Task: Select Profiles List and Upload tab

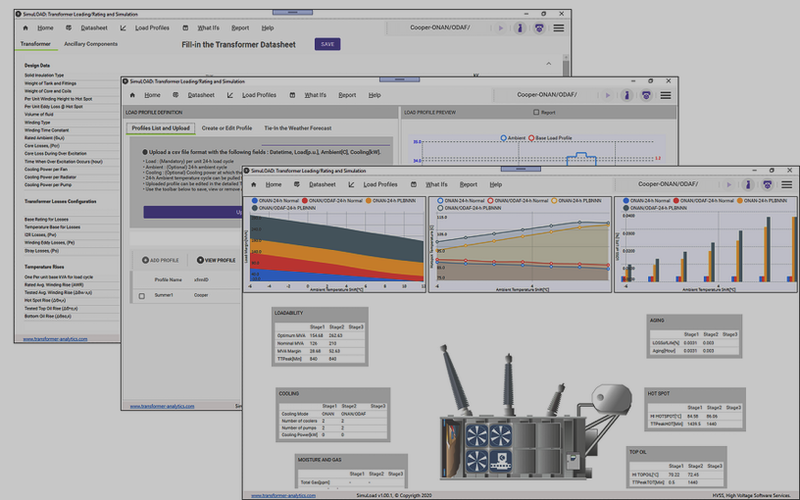Action: coord(161,128)
